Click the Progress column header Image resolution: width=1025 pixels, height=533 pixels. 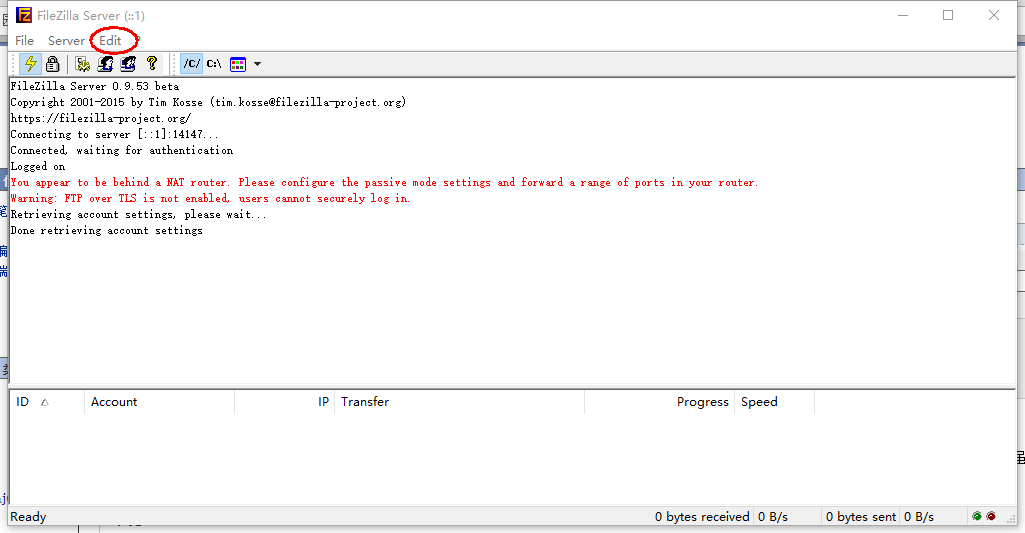660,402
